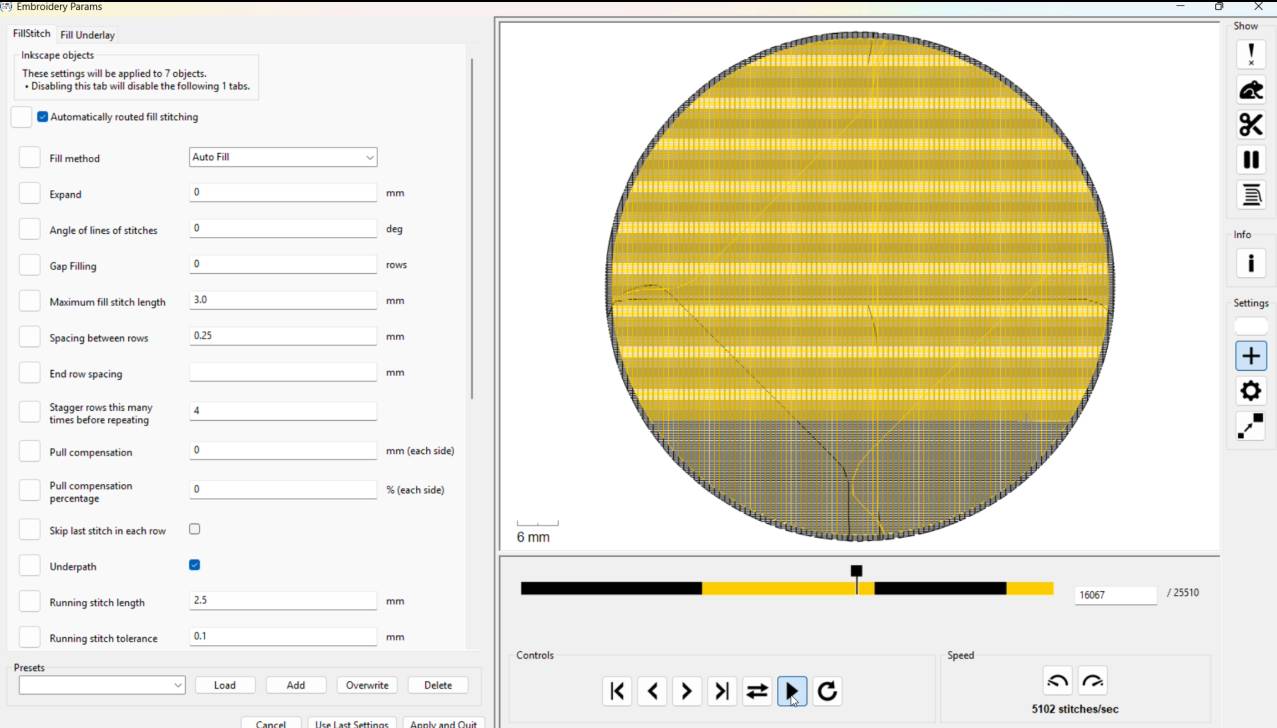Step back one stitch with left arrow
Screen dimensions: 1277x728
(x=652, y=691)
